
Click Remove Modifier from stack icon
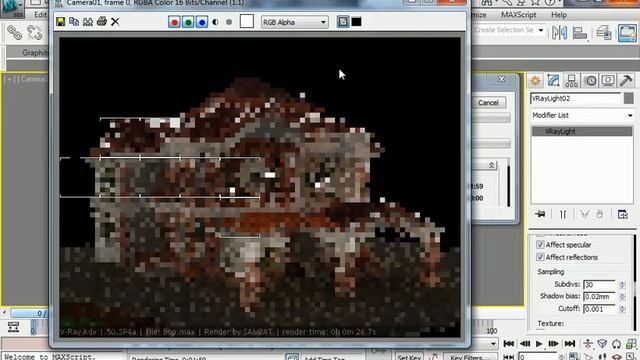599,214
